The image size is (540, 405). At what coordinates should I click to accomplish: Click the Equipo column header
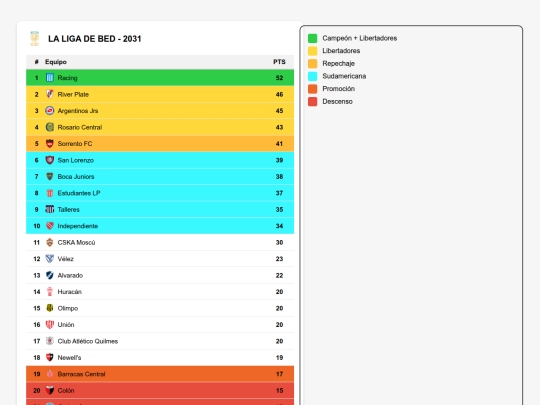56,62
